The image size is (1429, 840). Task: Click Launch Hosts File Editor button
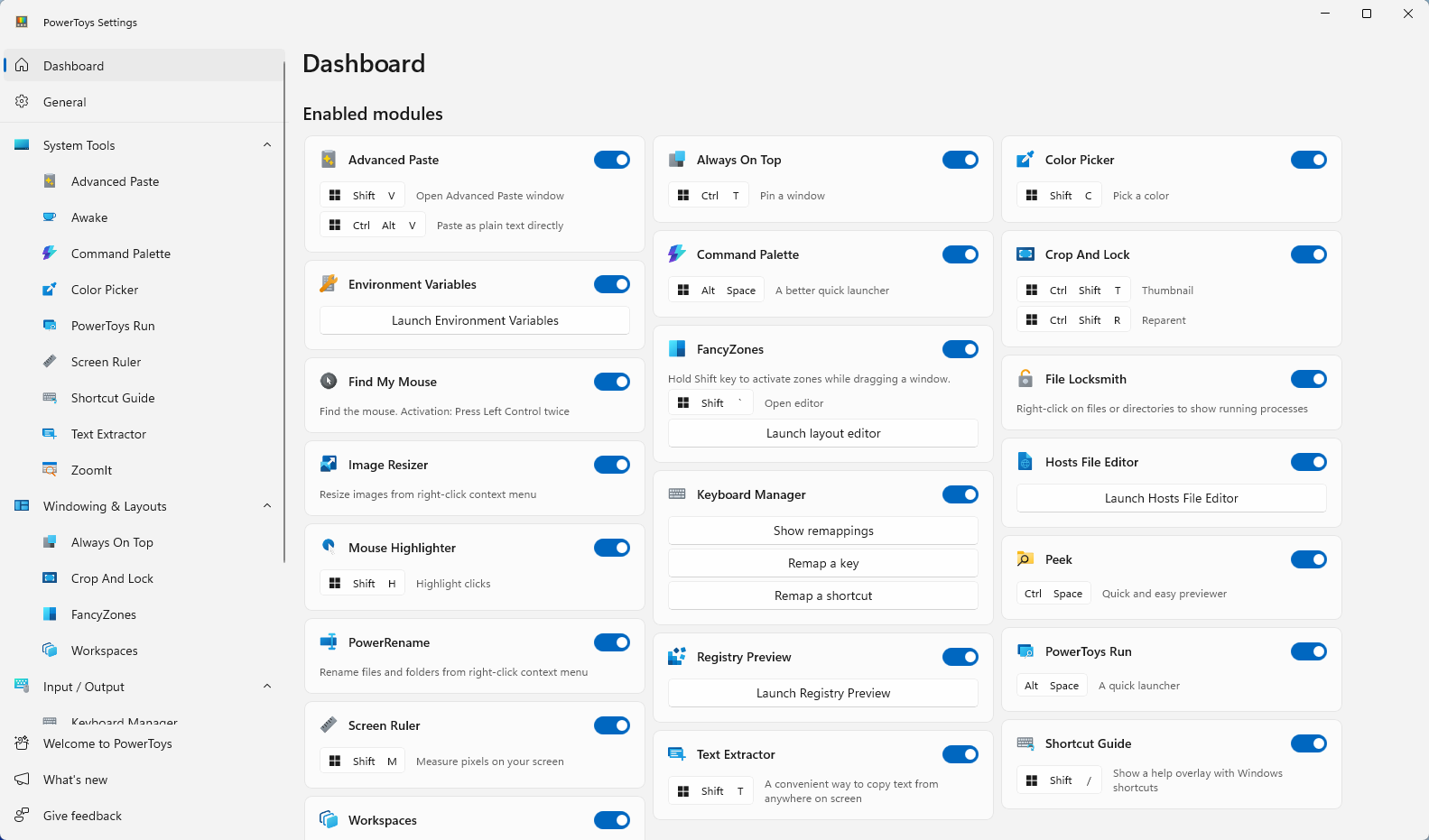tap(1171, 498)
